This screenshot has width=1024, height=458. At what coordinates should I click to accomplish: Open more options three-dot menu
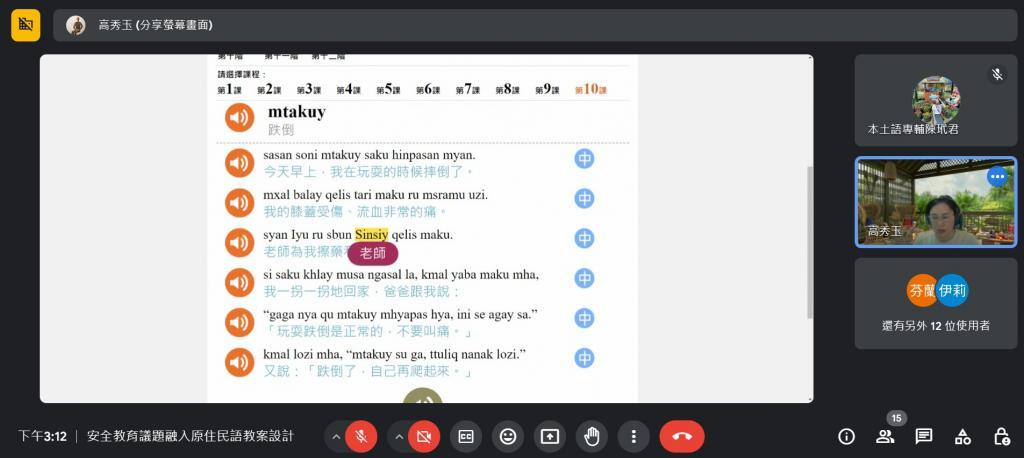click(633, 436)
